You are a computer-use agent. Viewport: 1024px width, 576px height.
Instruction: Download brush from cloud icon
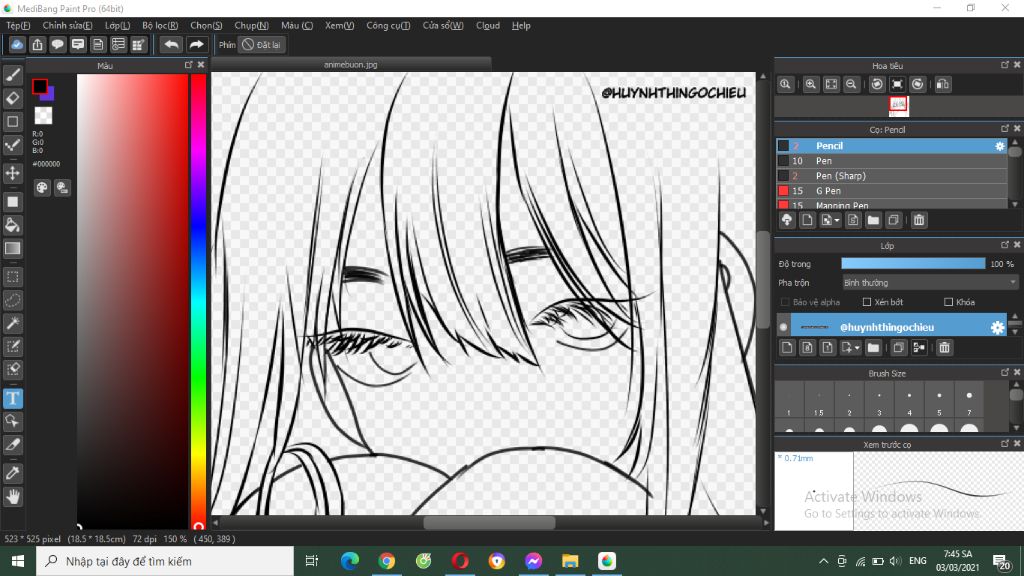(x=787, y=220)
